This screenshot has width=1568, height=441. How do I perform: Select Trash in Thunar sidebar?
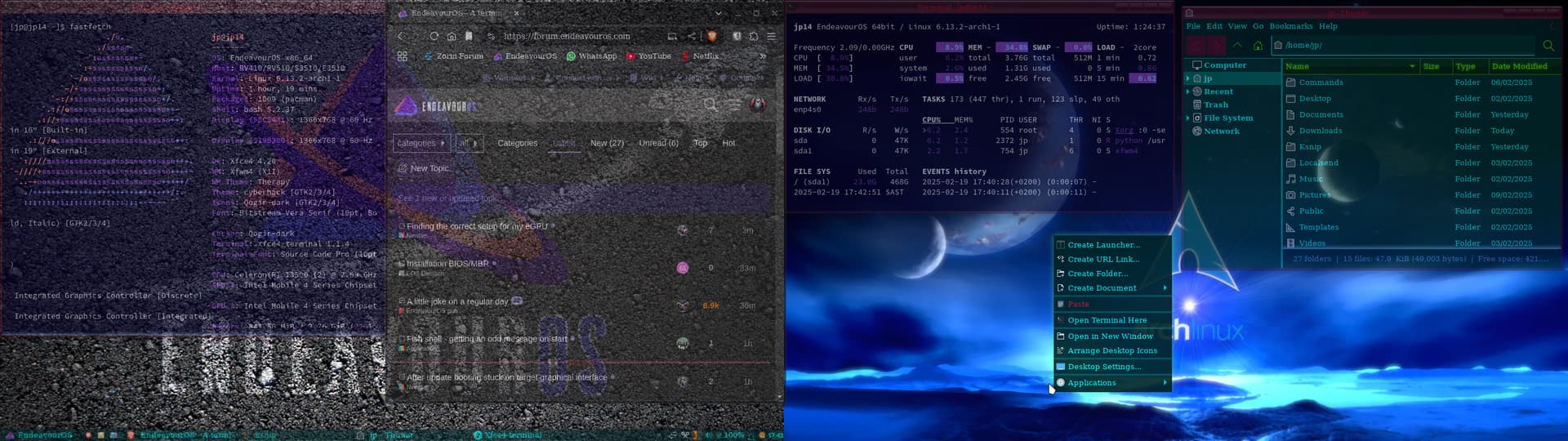(1216, 105)
